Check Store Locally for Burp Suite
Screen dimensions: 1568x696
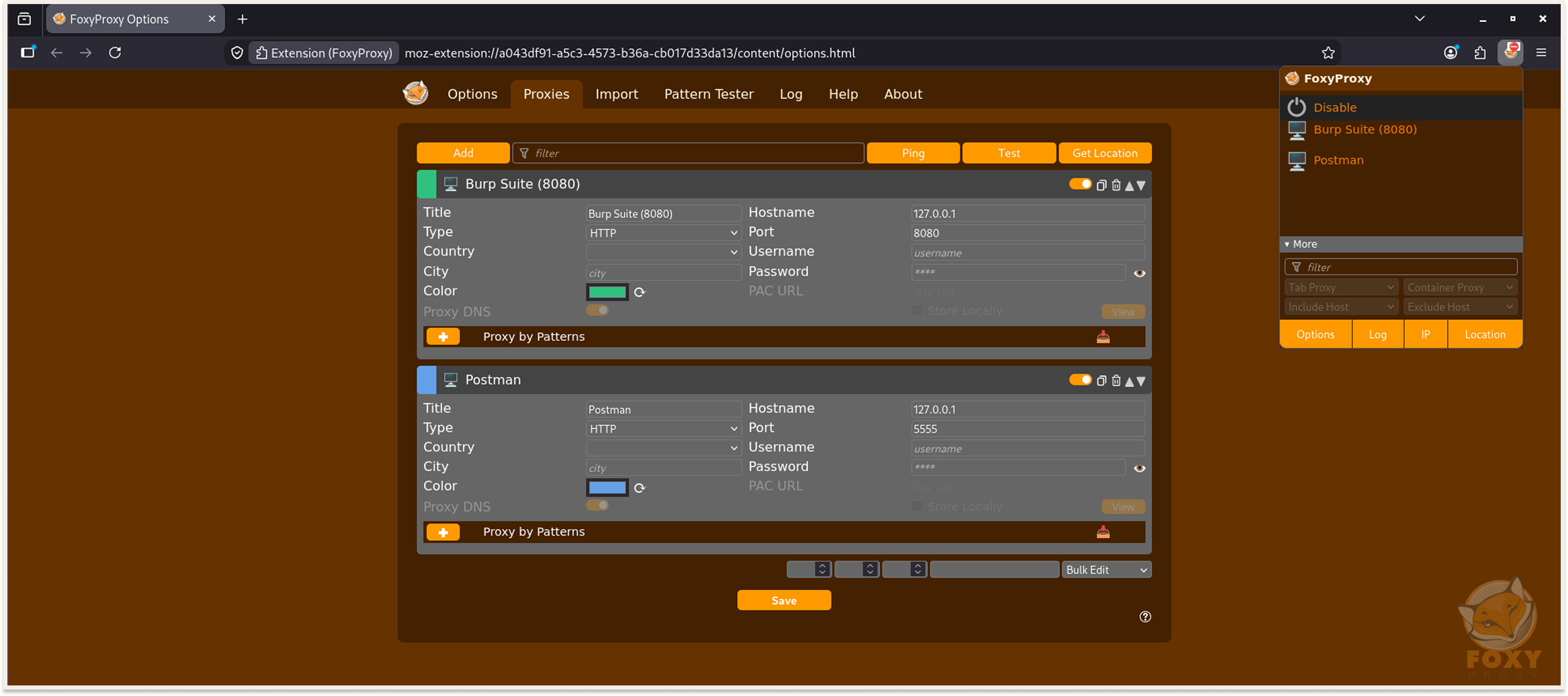917,311
